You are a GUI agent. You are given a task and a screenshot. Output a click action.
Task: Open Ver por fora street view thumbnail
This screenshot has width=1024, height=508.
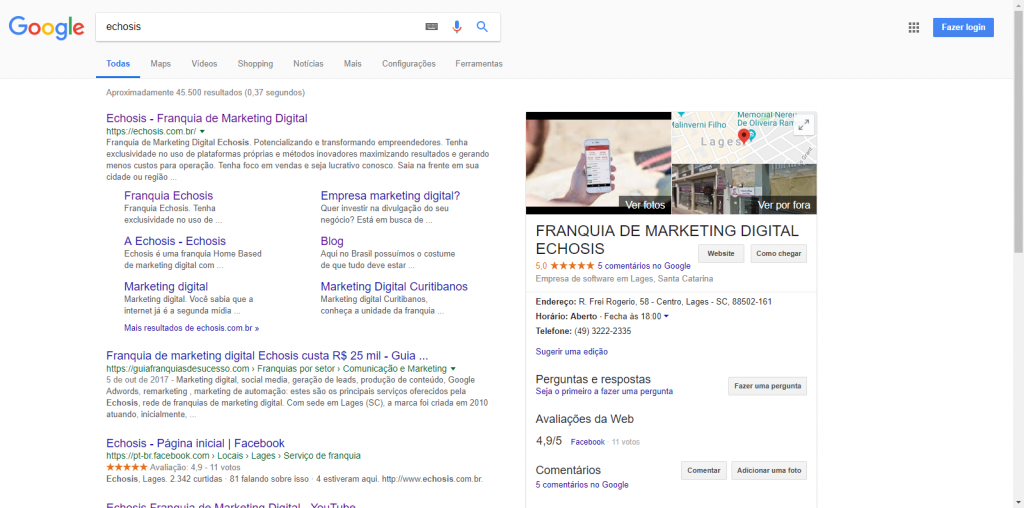click(x=744, y=189)
